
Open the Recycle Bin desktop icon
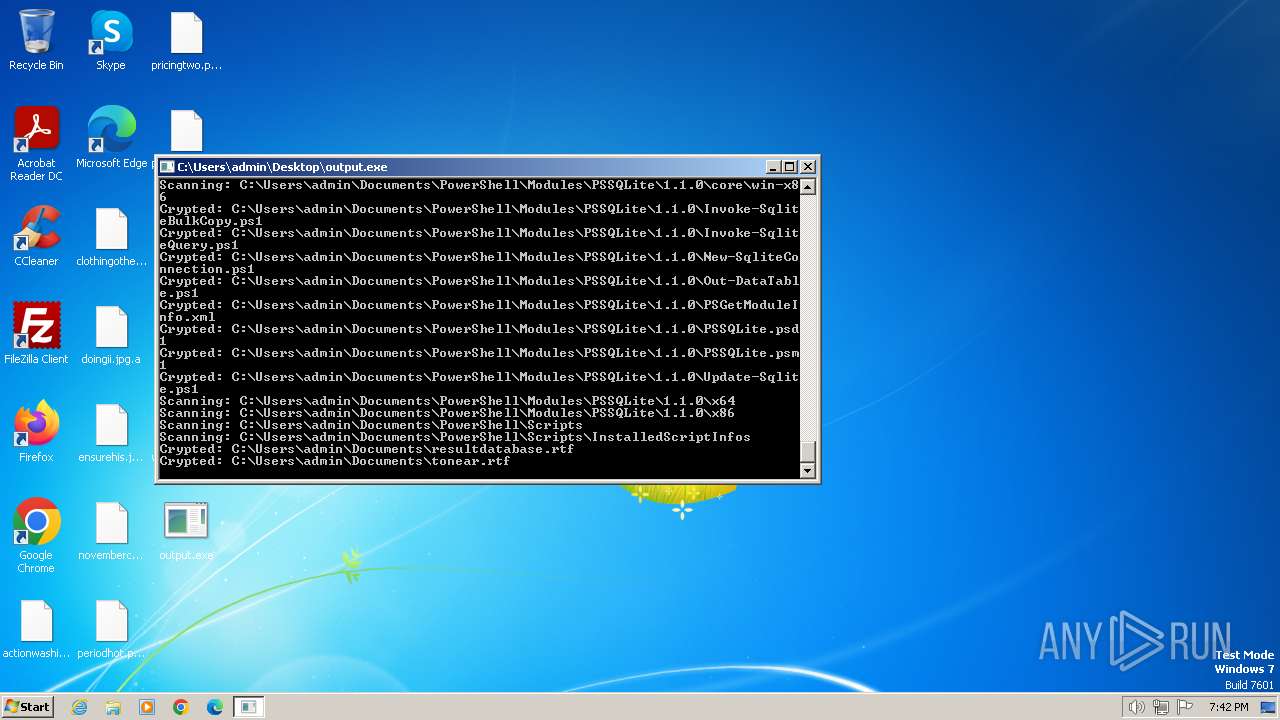coord(36,40)
